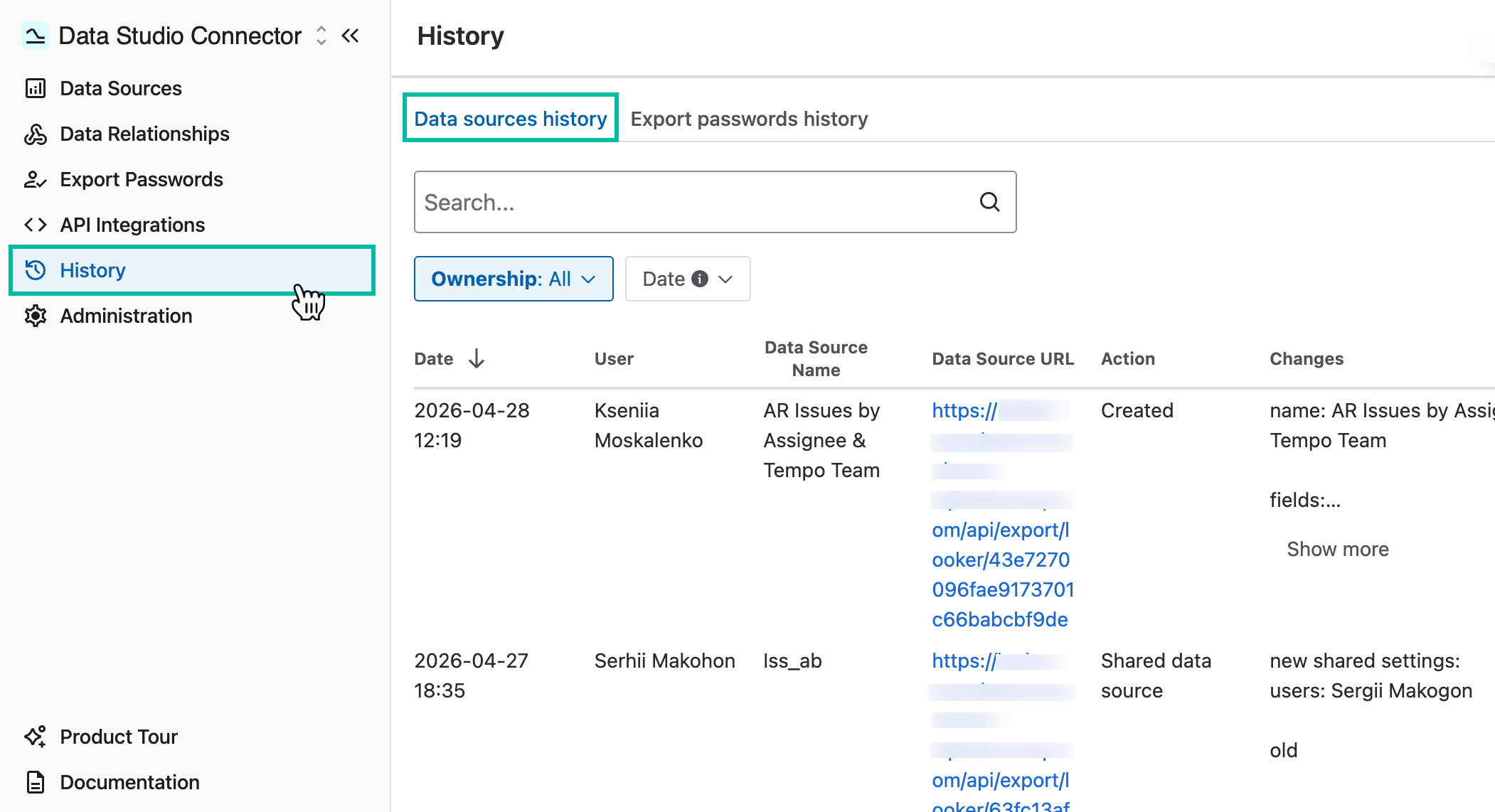1495x812 pixels.
Task: Collapse the sidebar with the double-chevron icon
Action: tap(350, 36)
